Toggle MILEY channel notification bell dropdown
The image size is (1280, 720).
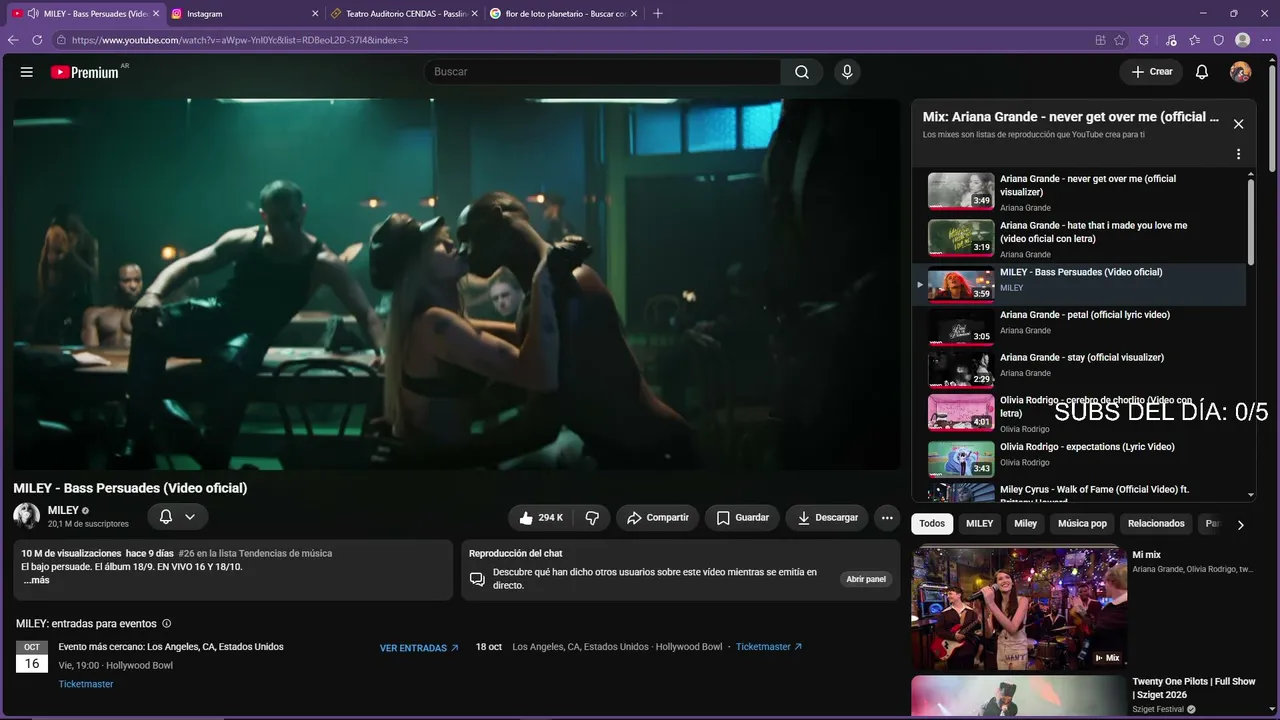pos(178,517)
